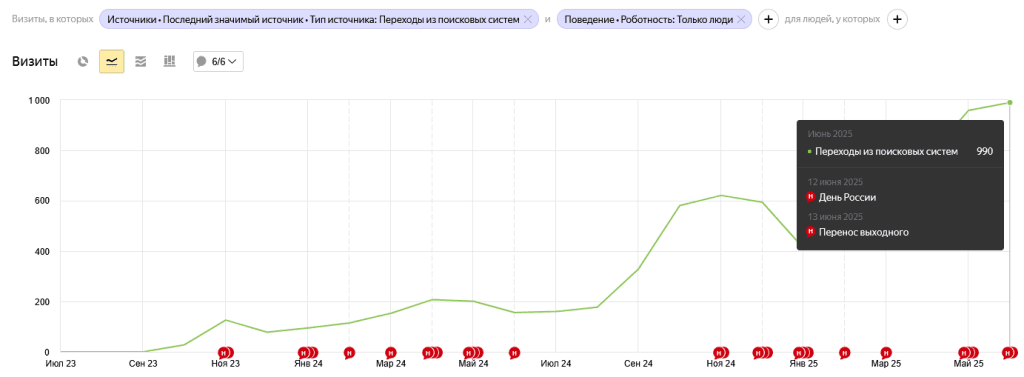Screen dimensions: 1024x377
Task: Click the '400' y-axis label
Action: coord(43,252)
